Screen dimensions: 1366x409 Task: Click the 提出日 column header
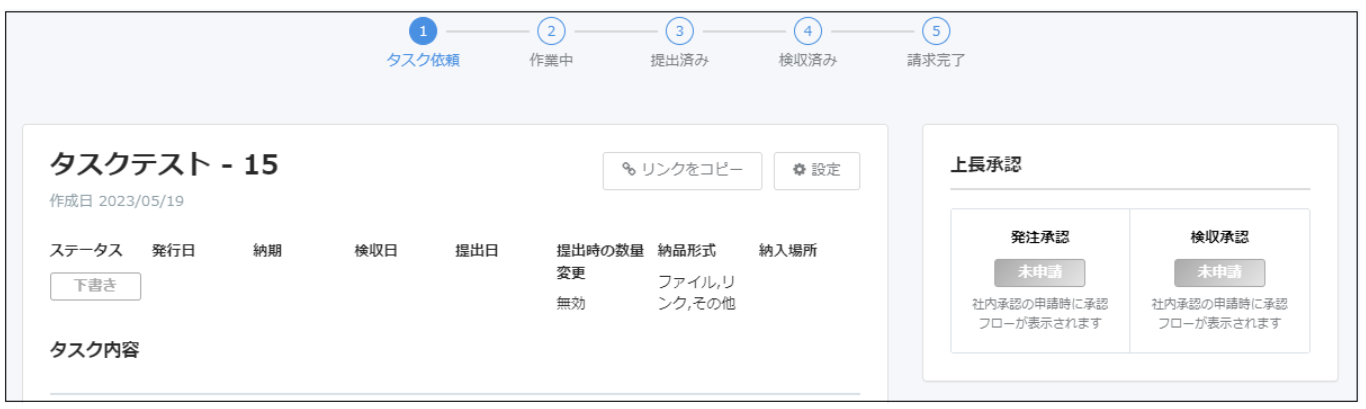coord(477,250)
